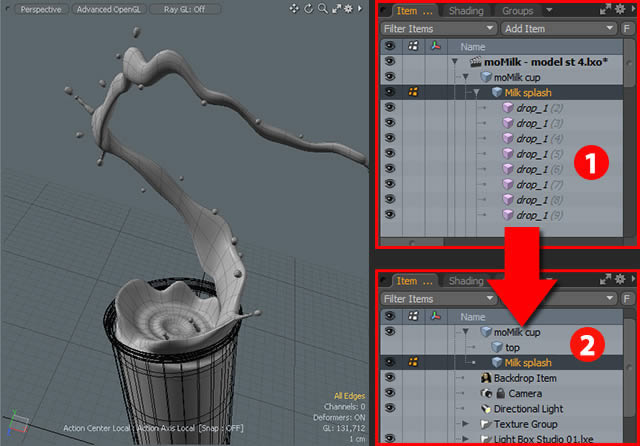Viewport: 640px width, 446px height.
Task: Collapse the Milk splash tree in top panel
Action: (476, 92)
